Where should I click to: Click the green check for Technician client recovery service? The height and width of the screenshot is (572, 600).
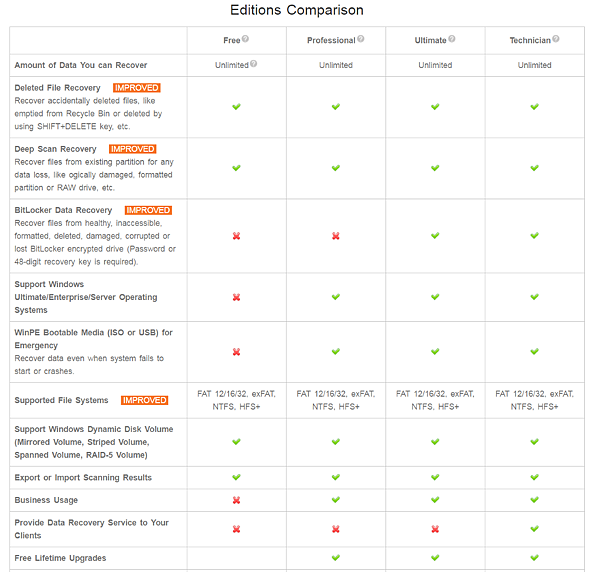(x=535, y=529)
